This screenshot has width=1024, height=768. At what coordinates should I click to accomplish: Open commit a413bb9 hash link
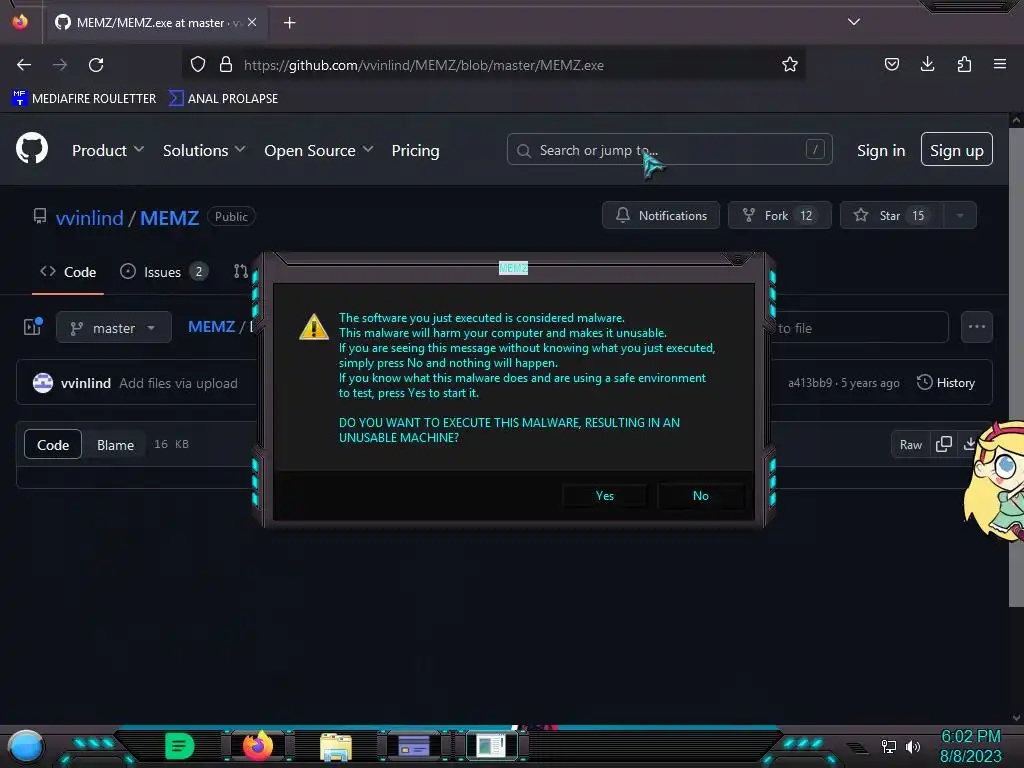pos(809,383)
